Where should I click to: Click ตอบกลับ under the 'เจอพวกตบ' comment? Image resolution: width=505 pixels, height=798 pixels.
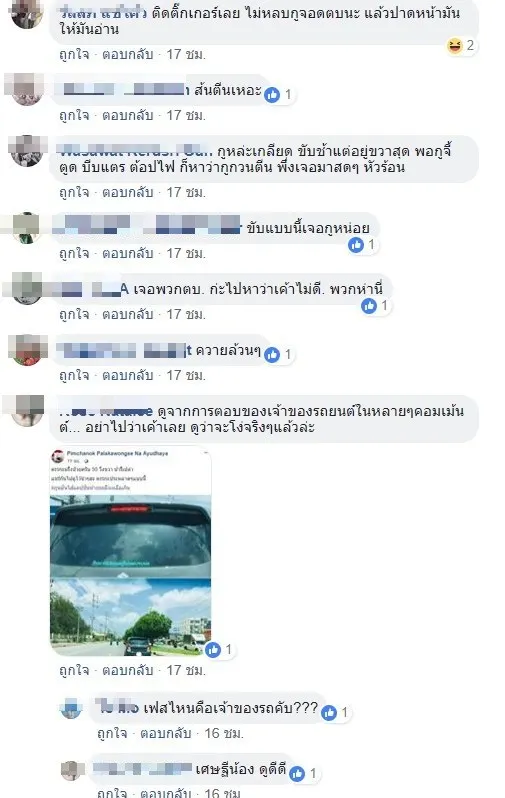coord(128,314)
